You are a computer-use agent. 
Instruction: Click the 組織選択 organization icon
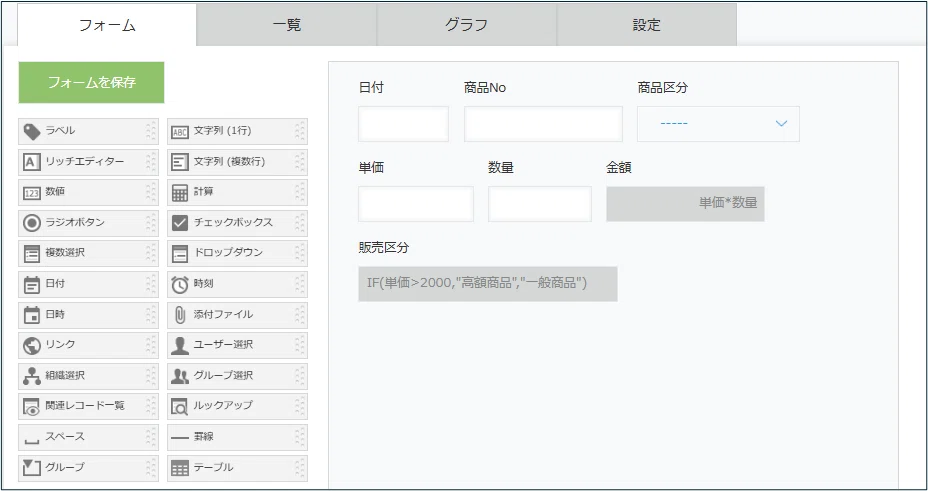coord(32,376)
